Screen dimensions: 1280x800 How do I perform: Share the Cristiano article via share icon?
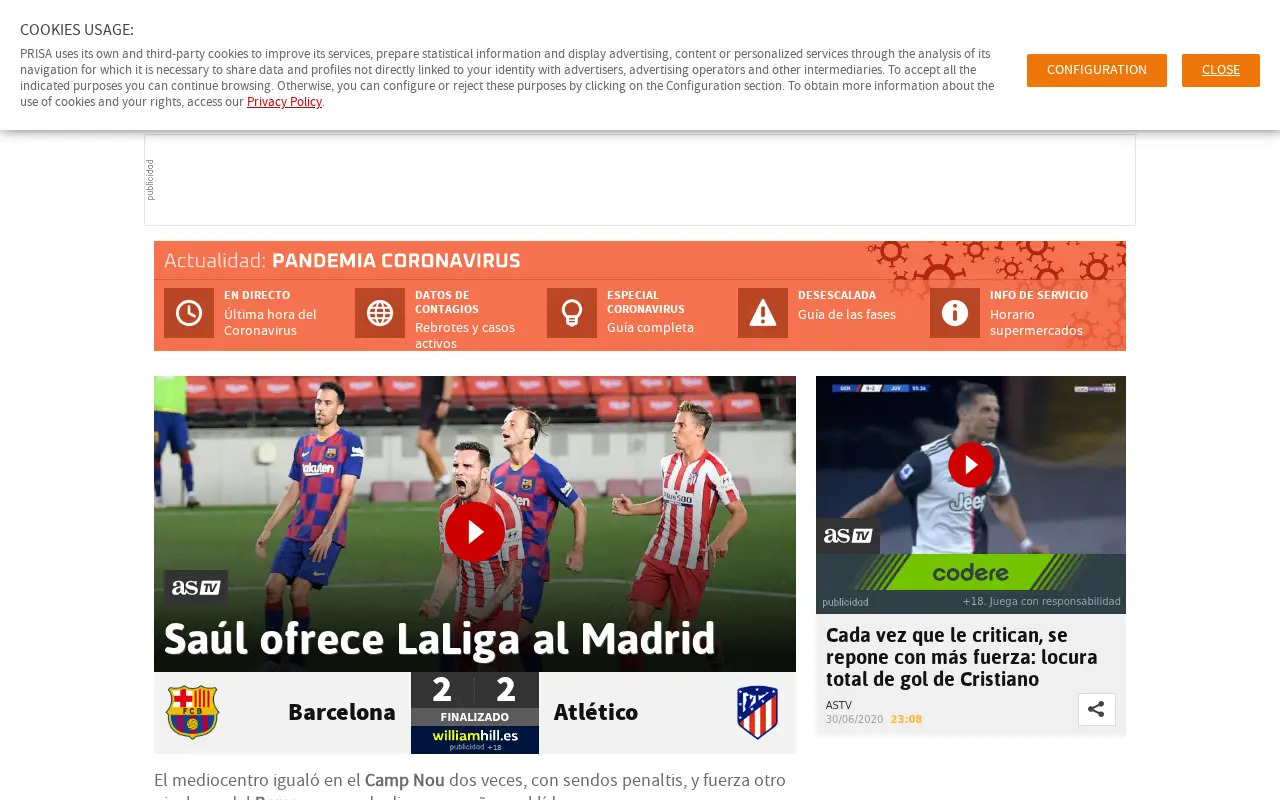tap(1097, 709)
